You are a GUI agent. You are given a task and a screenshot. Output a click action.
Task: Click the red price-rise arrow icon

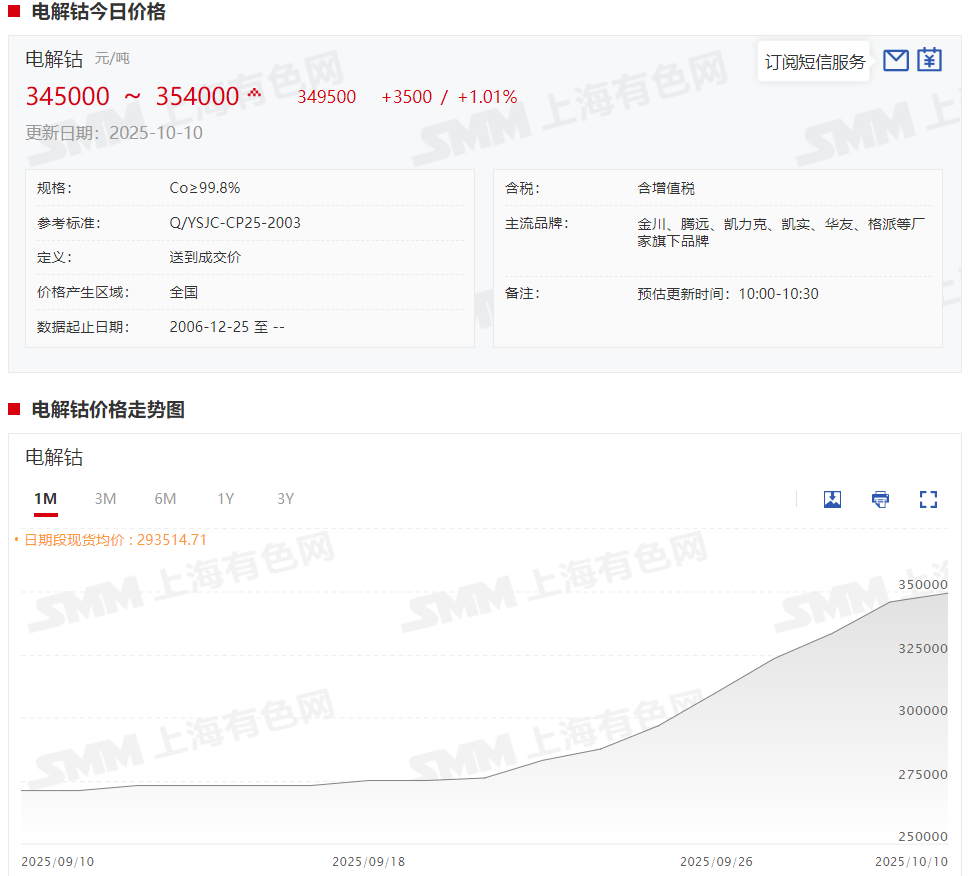point(254,93)
